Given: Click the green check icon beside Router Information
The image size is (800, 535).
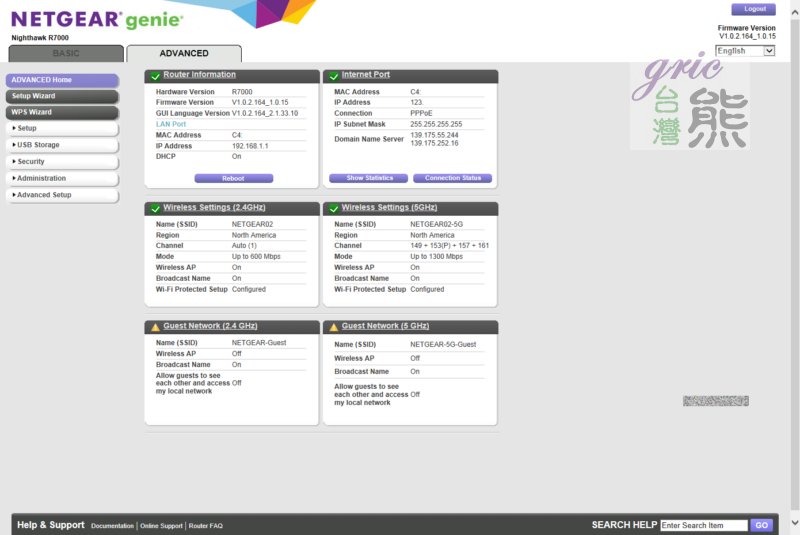Looking at the screenshot, I should tap(155, 77).
